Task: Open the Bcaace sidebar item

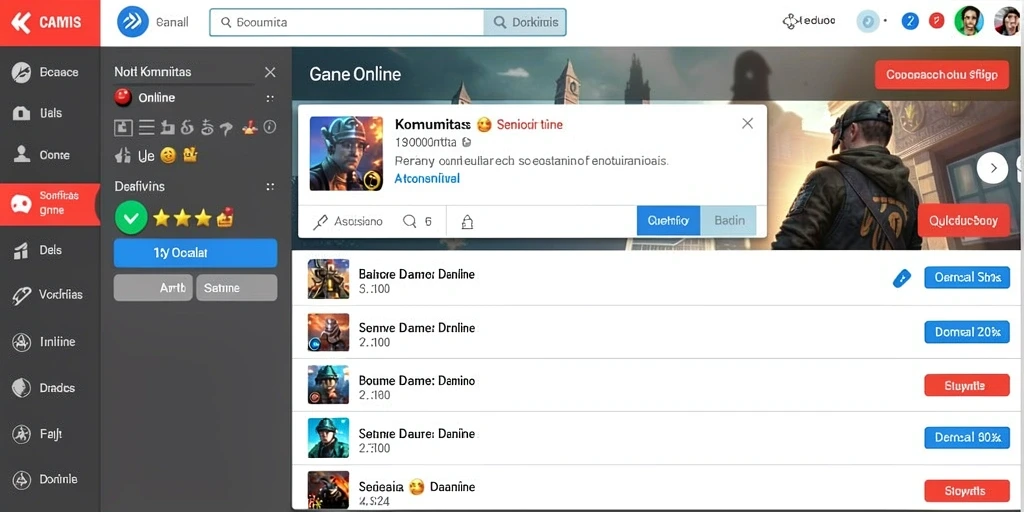Action: tap(50, 72)
